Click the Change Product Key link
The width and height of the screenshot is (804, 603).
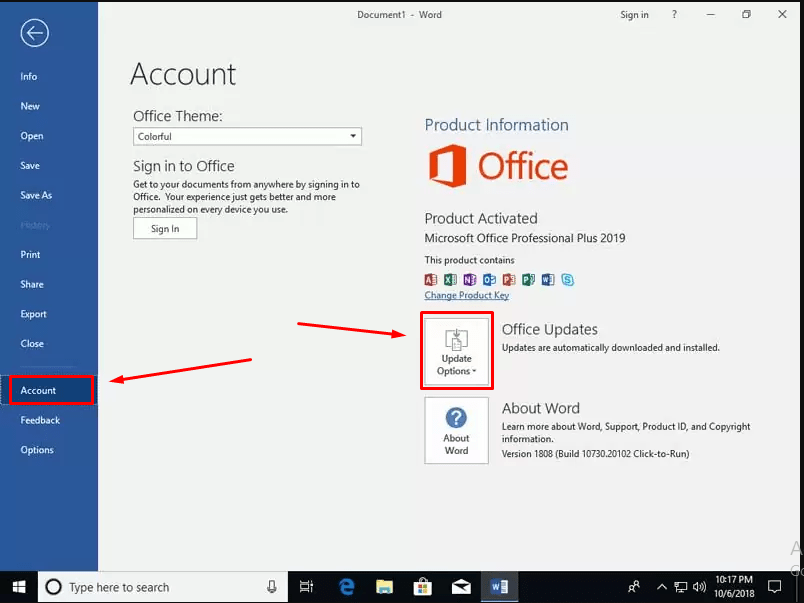tap(466, 295)
